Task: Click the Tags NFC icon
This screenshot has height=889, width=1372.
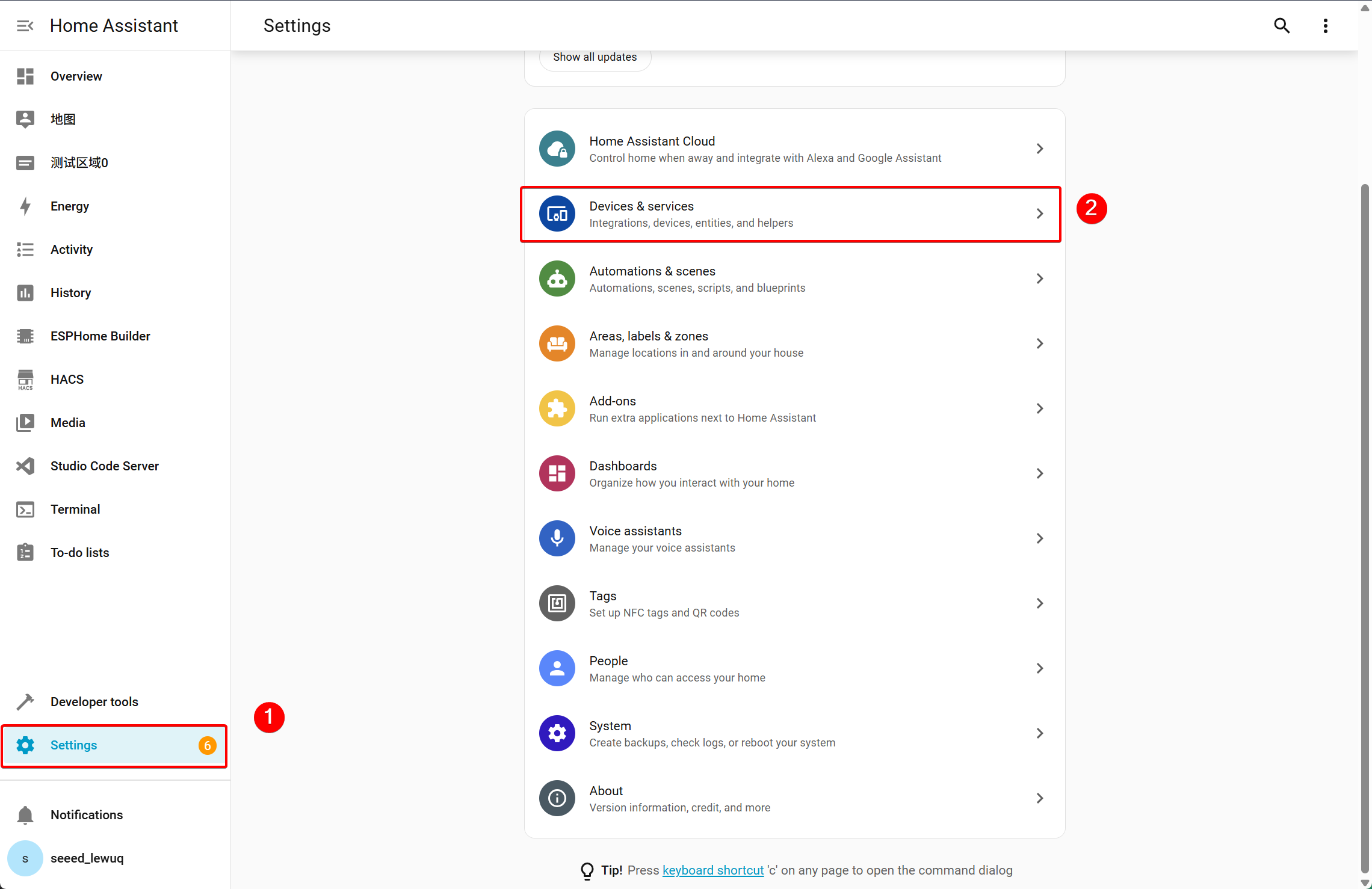Action: (x=557, y=603)
